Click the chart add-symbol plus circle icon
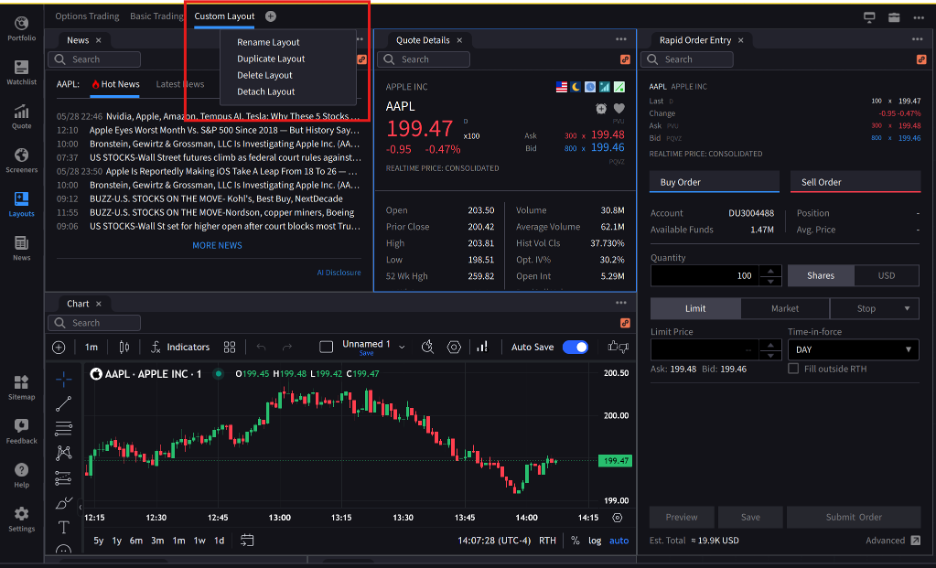Viewport: 936px width, 568px height. (58, 347)
